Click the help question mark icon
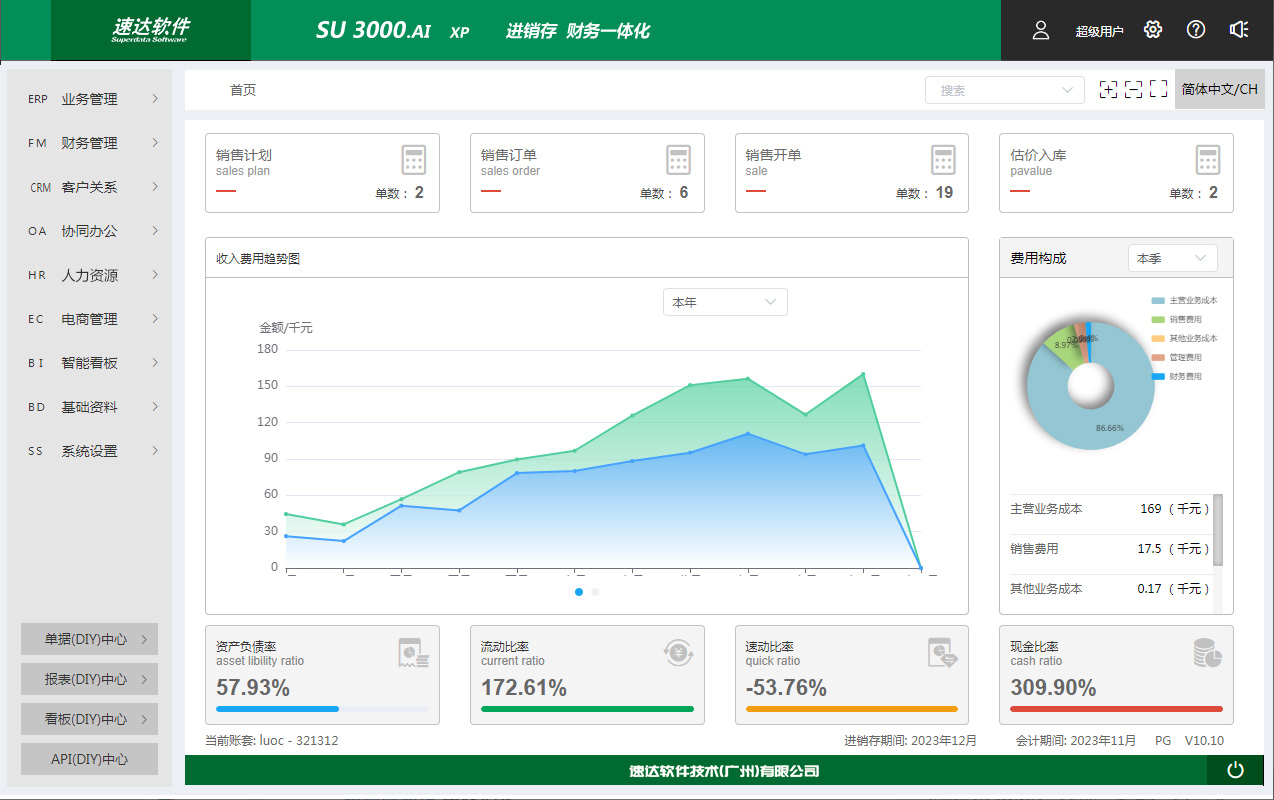Screen dimensions: 1274x800 click(x=1196, y=30)
